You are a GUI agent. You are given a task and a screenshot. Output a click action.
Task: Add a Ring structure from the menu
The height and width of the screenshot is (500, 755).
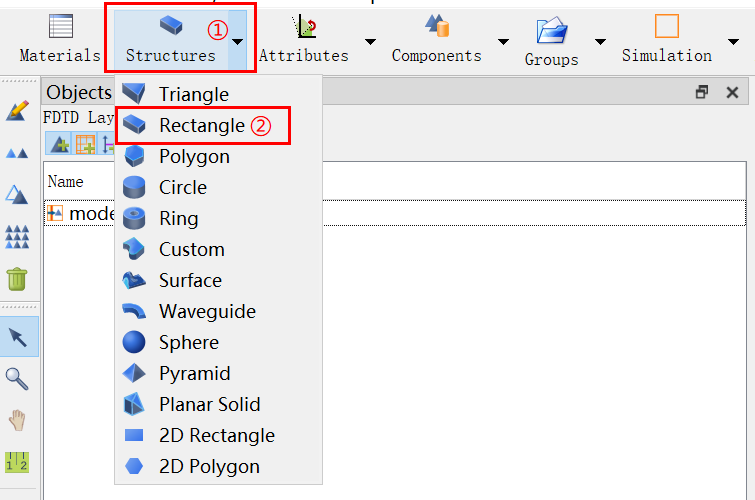(178, 219)
